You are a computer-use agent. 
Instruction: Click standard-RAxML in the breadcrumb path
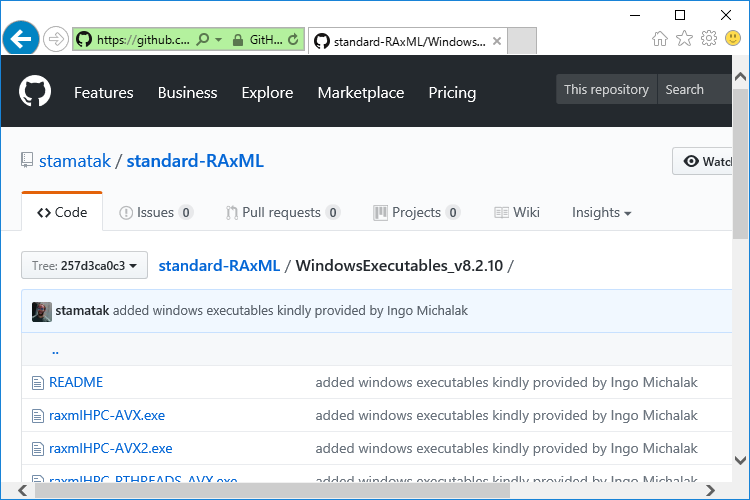[219, 265]
